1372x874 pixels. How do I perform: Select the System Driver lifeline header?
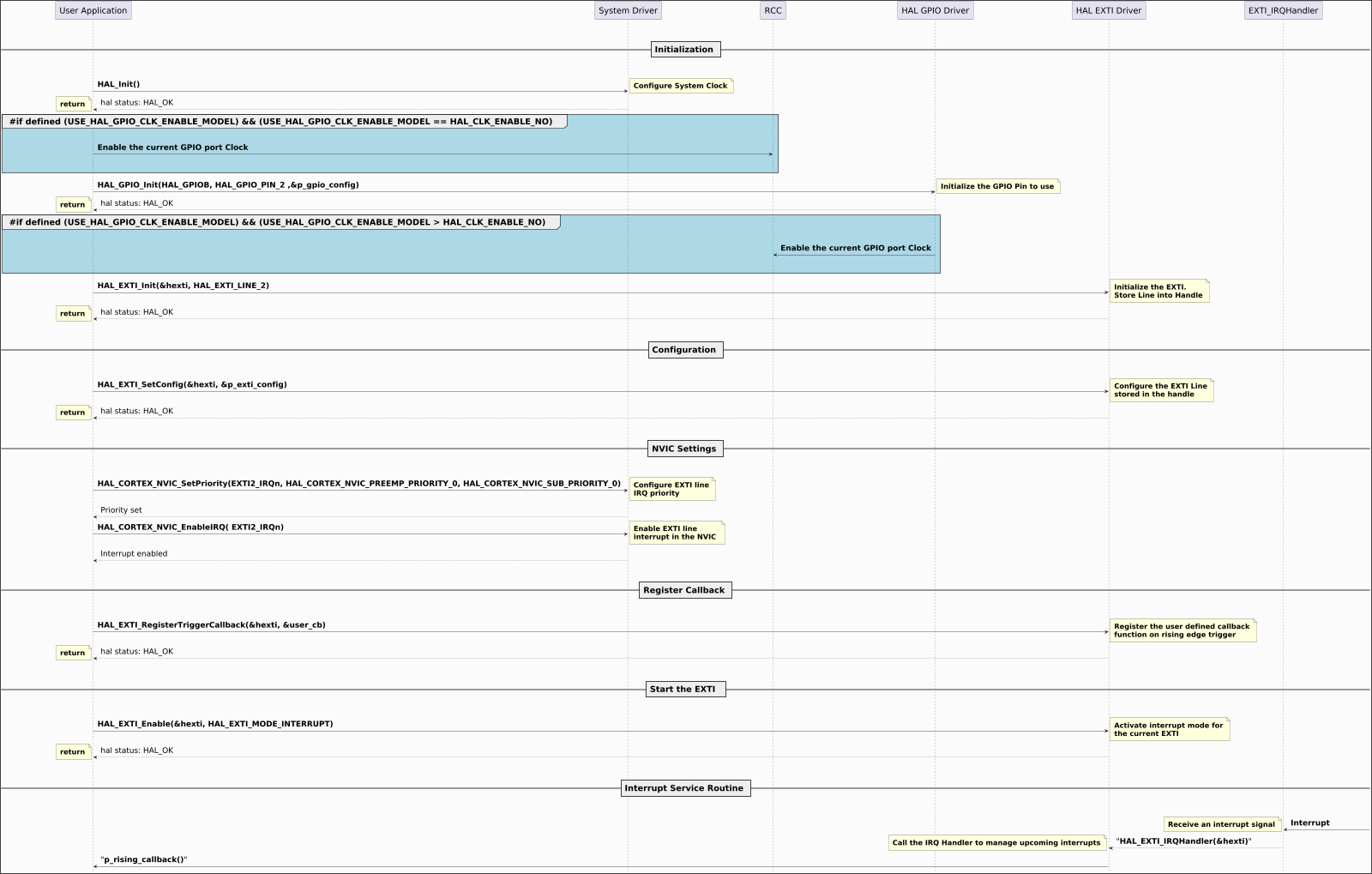point(627,10)
